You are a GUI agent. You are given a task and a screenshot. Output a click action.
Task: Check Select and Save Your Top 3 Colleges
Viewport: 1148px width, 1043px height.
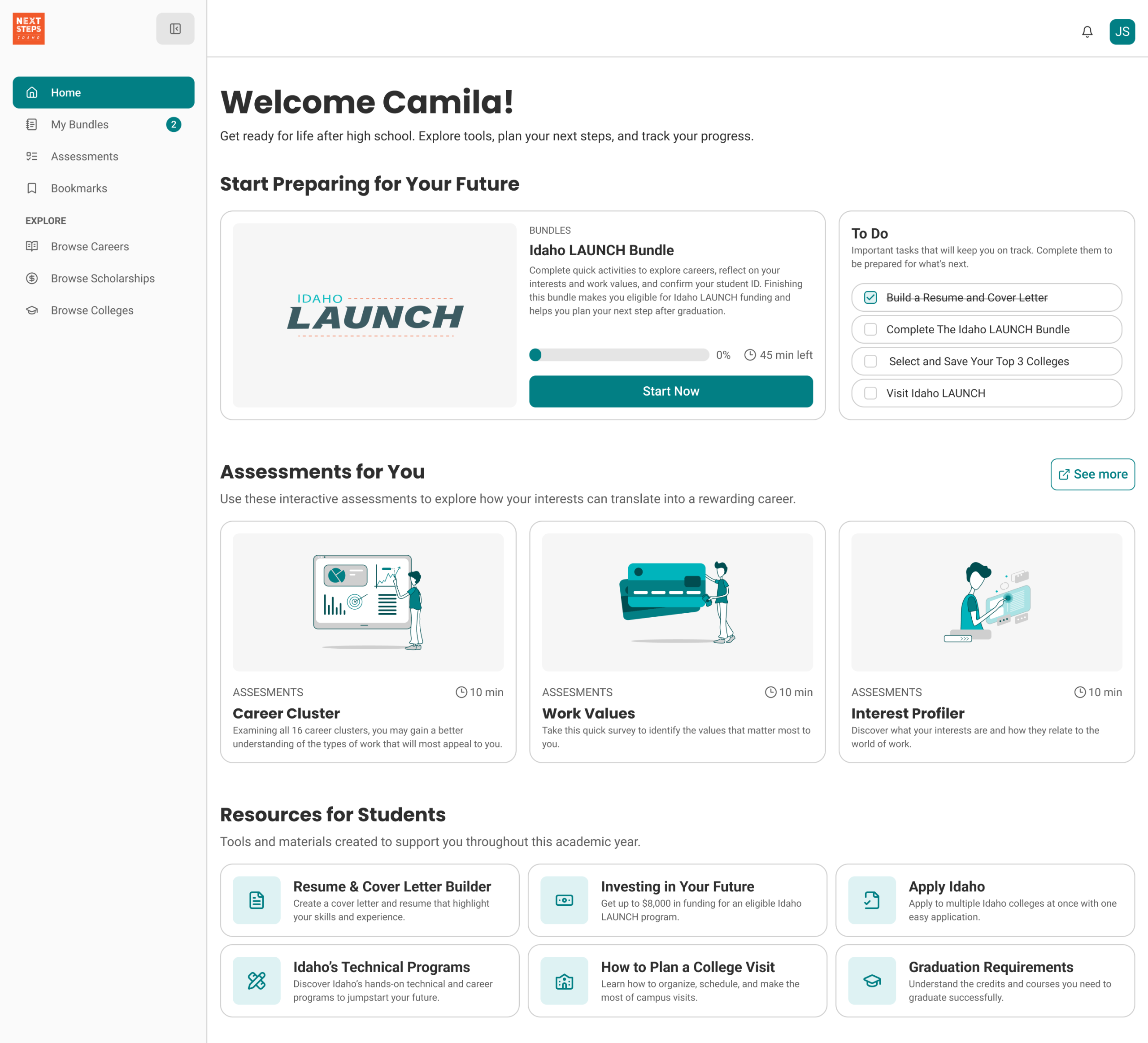click(870, 361)
